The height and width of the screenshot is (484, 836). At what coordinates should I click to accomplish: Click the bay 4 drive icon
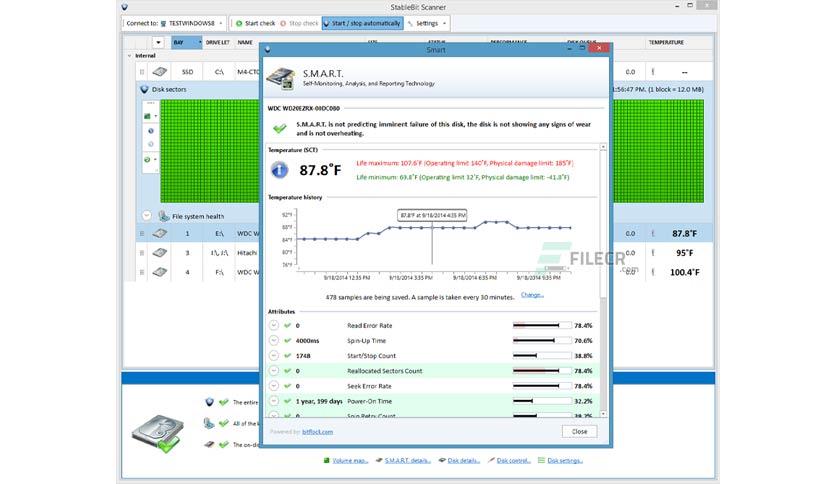click(x=159, y=272)
